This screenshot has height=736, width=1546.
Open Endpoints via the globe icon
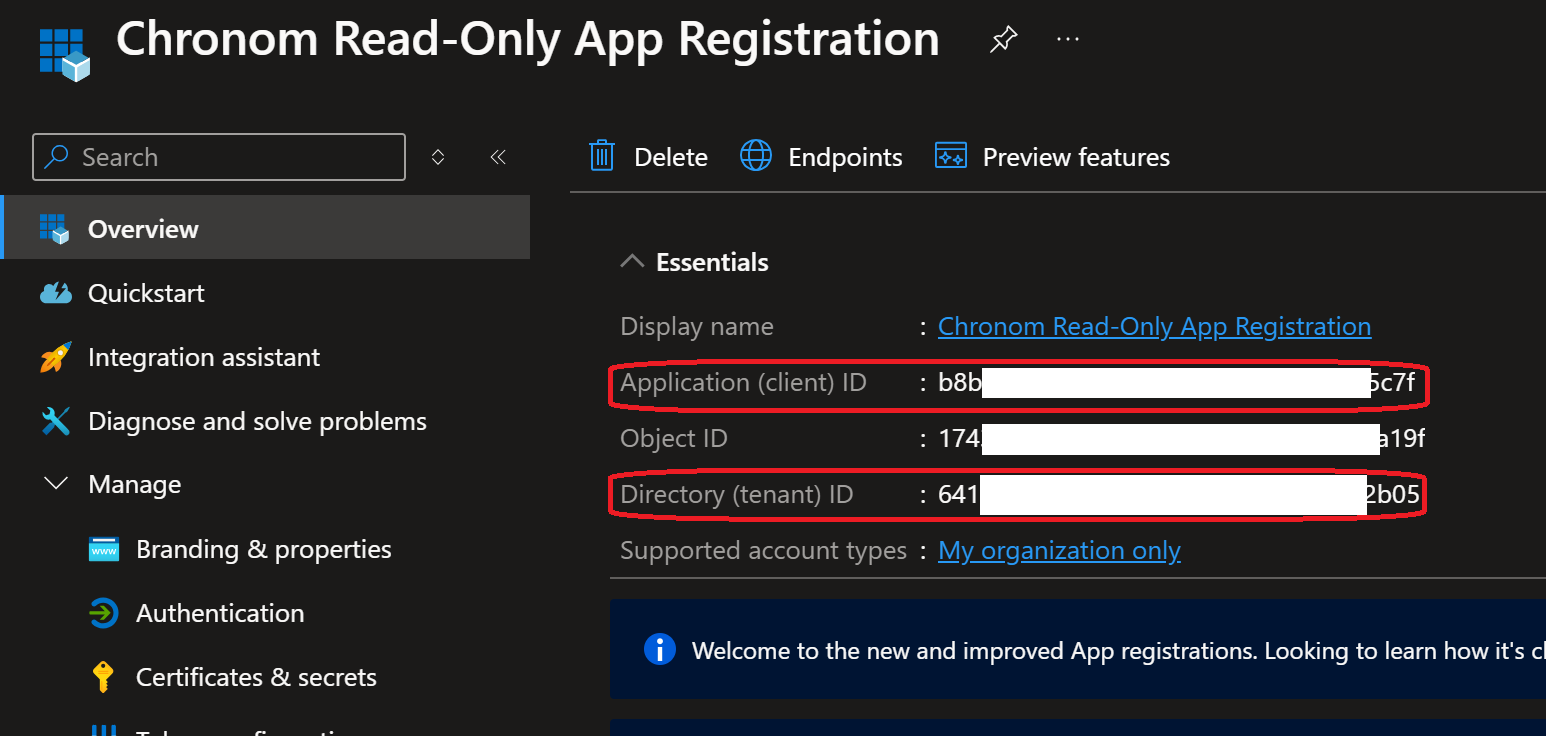pyautogui.click(x=756, y=156)
